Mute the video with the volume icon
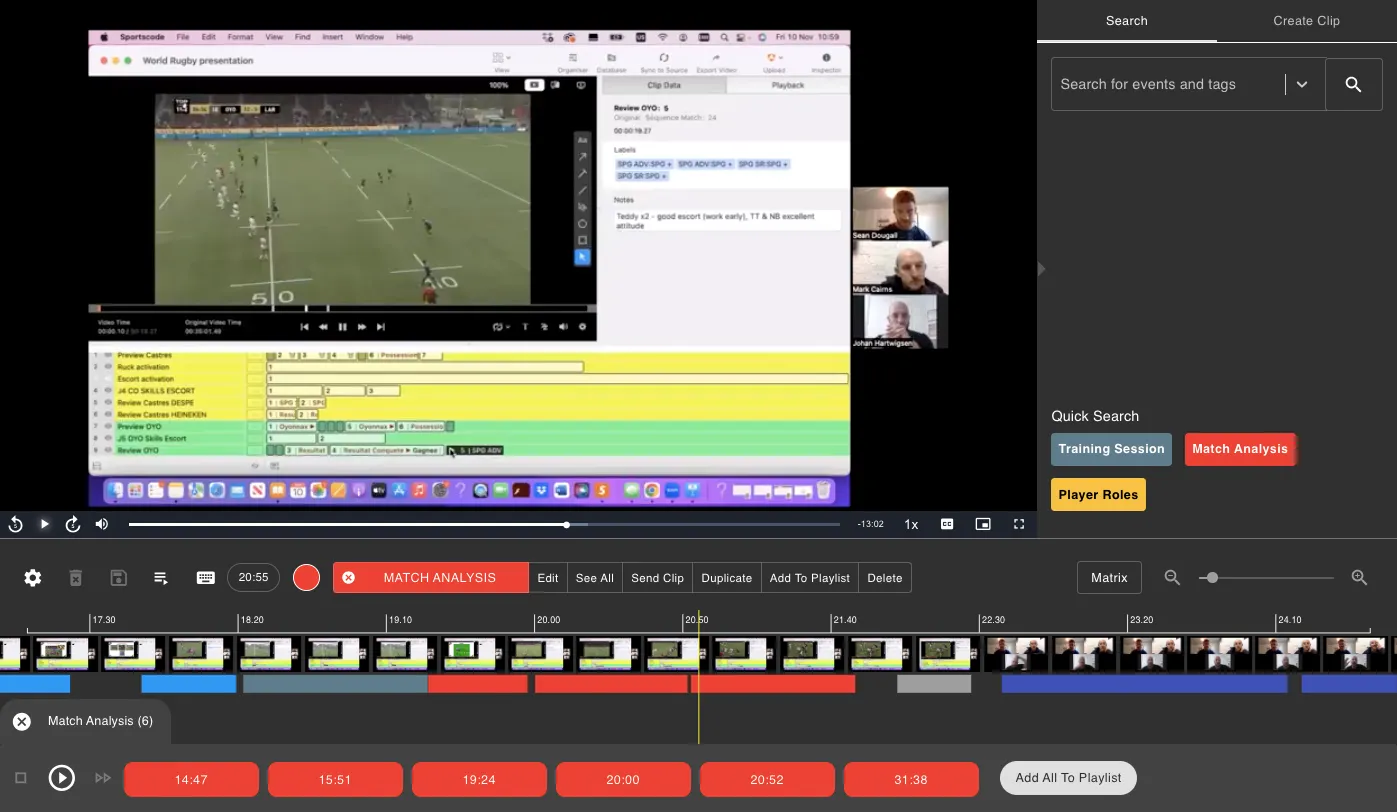This screenshot has height=812, width=1397. point(102,524)
